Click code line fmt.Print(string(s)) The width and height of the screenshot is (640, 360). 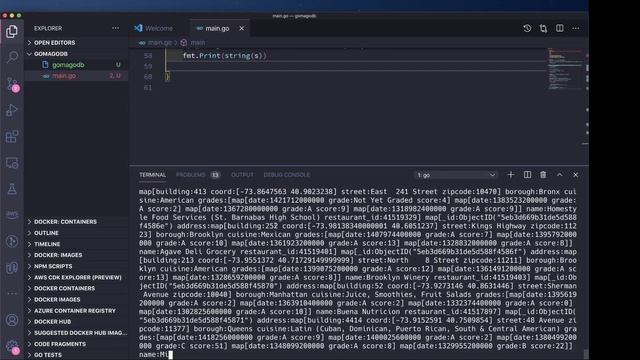(x=224, y=56)
